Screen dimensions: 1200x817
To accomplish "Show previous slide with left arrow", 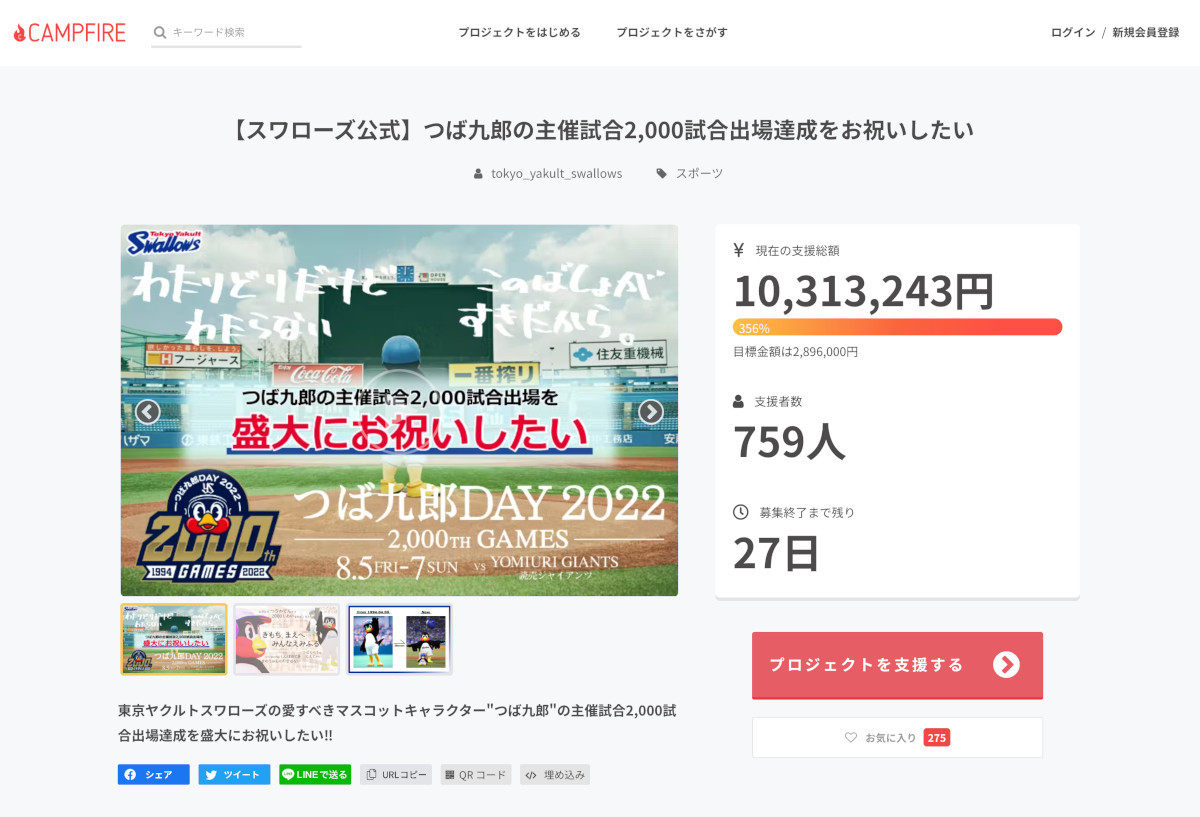I will pos(148,412).
